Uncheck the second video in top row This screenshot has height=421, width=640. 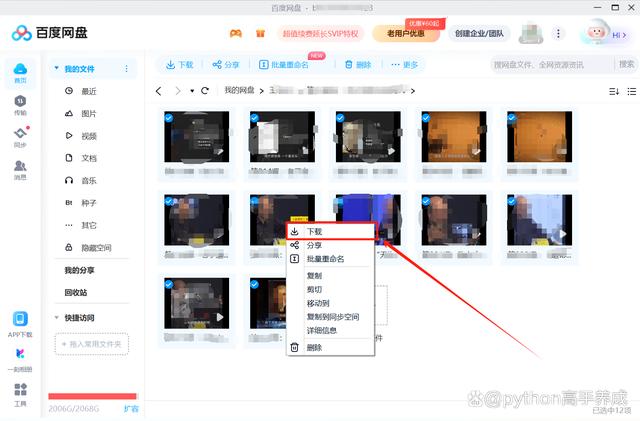click(x=254, y=118)
